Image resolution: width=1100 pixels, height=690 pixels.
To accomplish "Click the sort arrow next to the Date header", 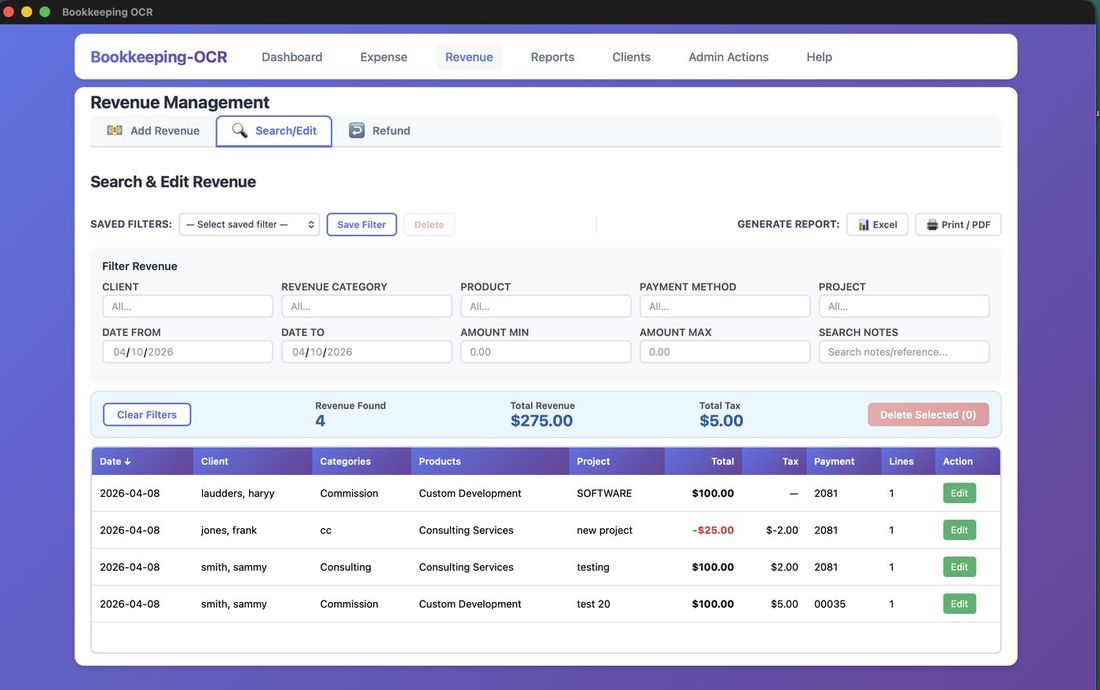I will pos(126,461).
